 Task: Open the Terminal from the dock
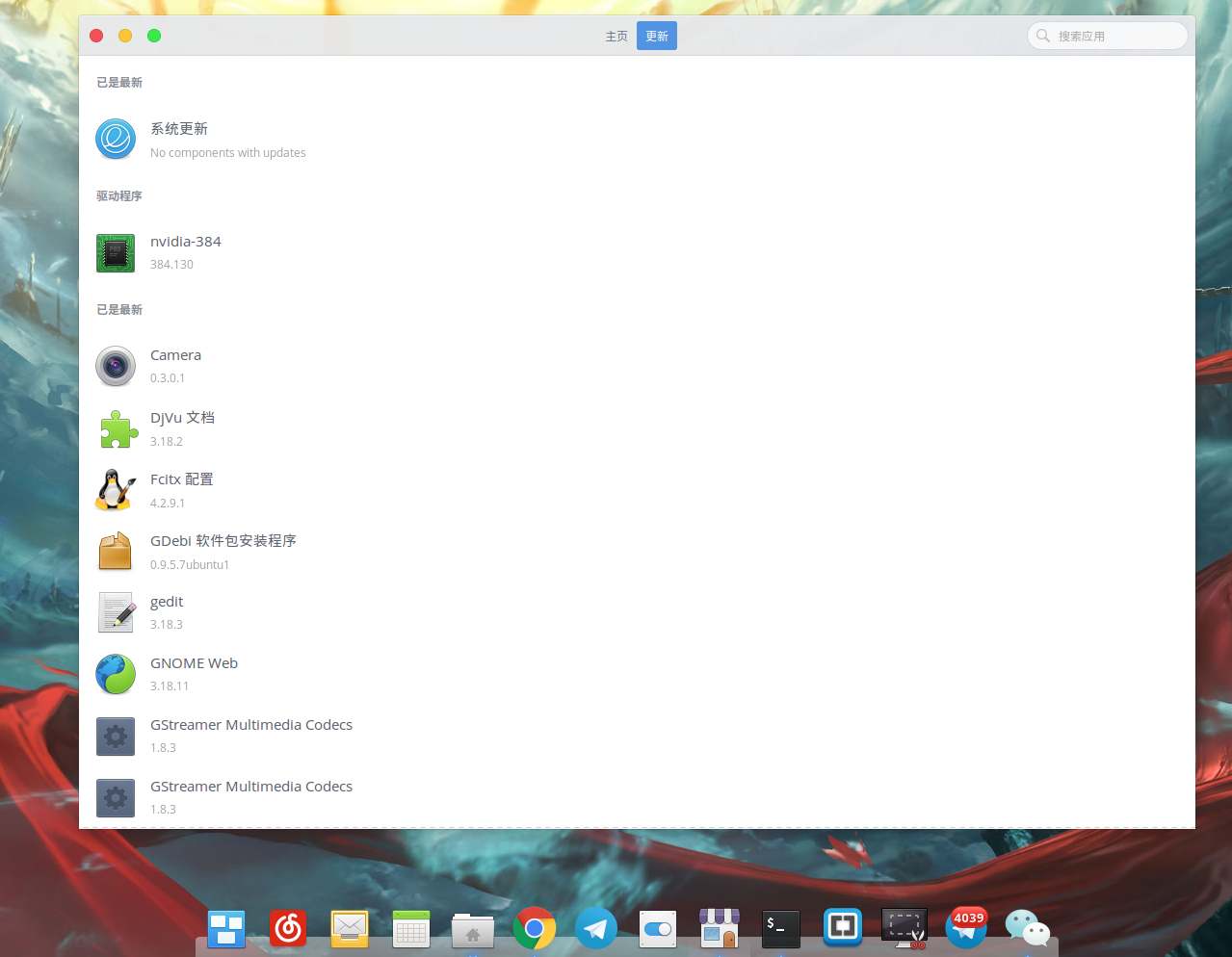(x=781, y=929)
